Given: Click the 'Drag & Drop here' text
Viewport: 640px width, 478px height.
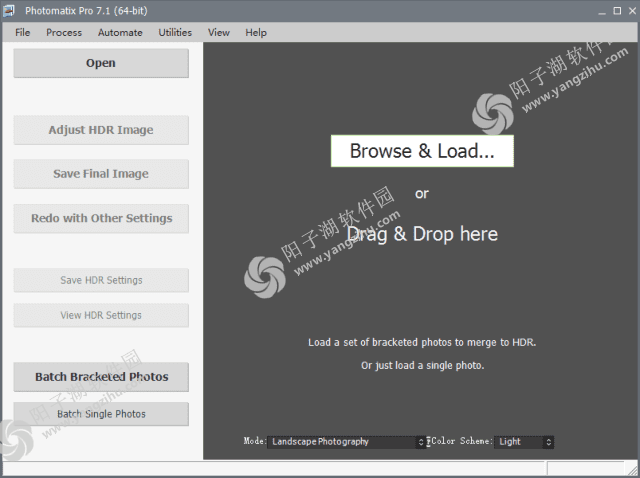Looking at the screenshot, I should (422, 234).
